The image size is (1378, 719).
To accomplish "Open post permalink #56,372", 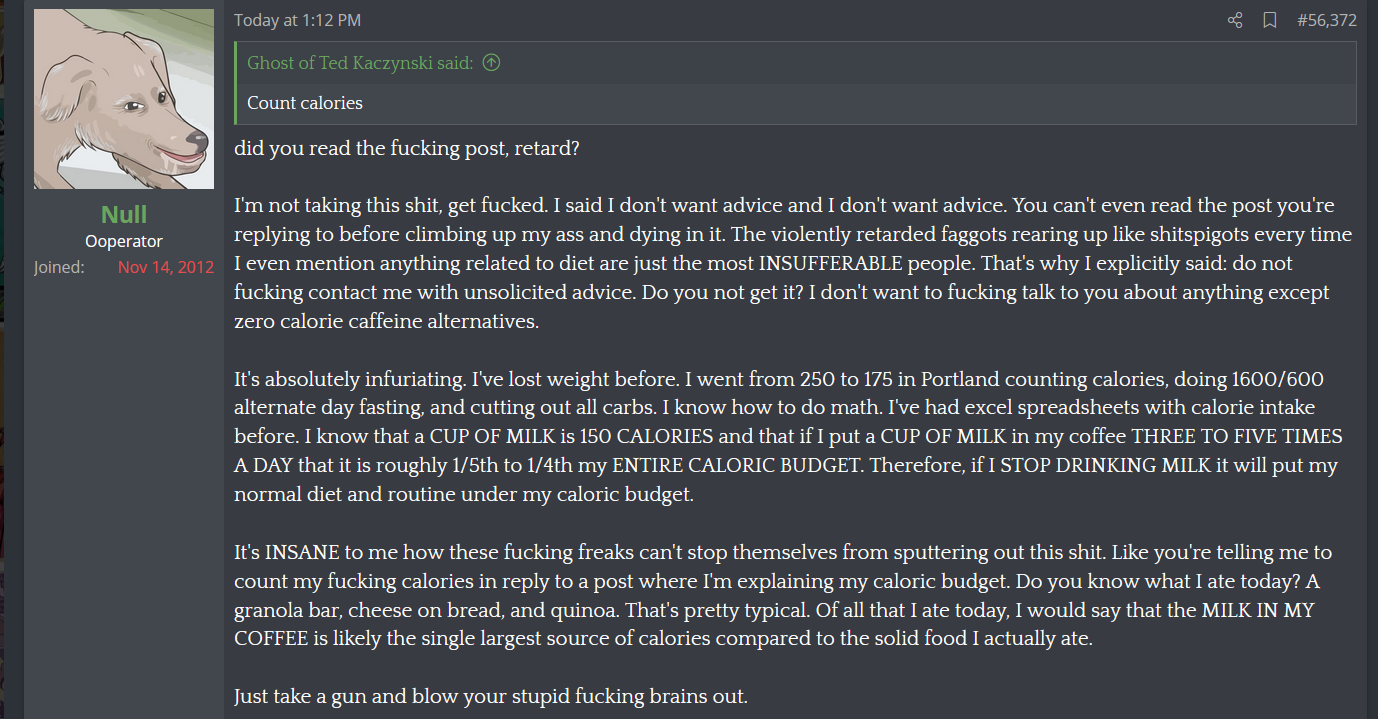I will 1327,20.
